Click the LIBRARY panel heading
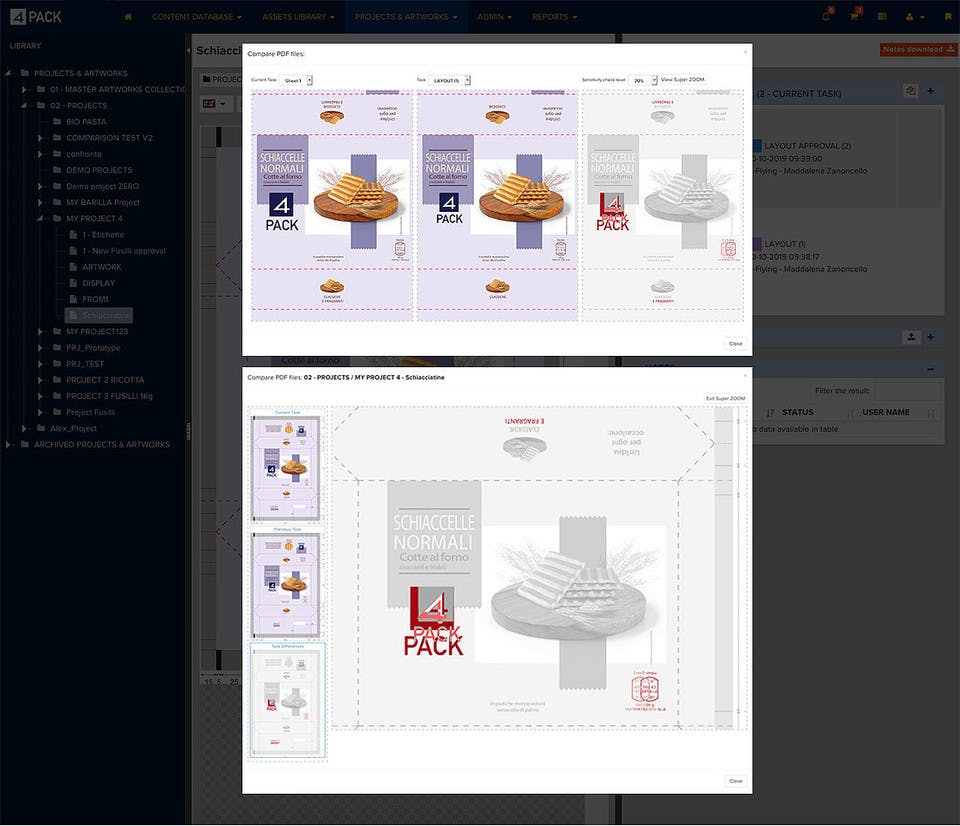The image size is (960, 826). coord(25,46)
